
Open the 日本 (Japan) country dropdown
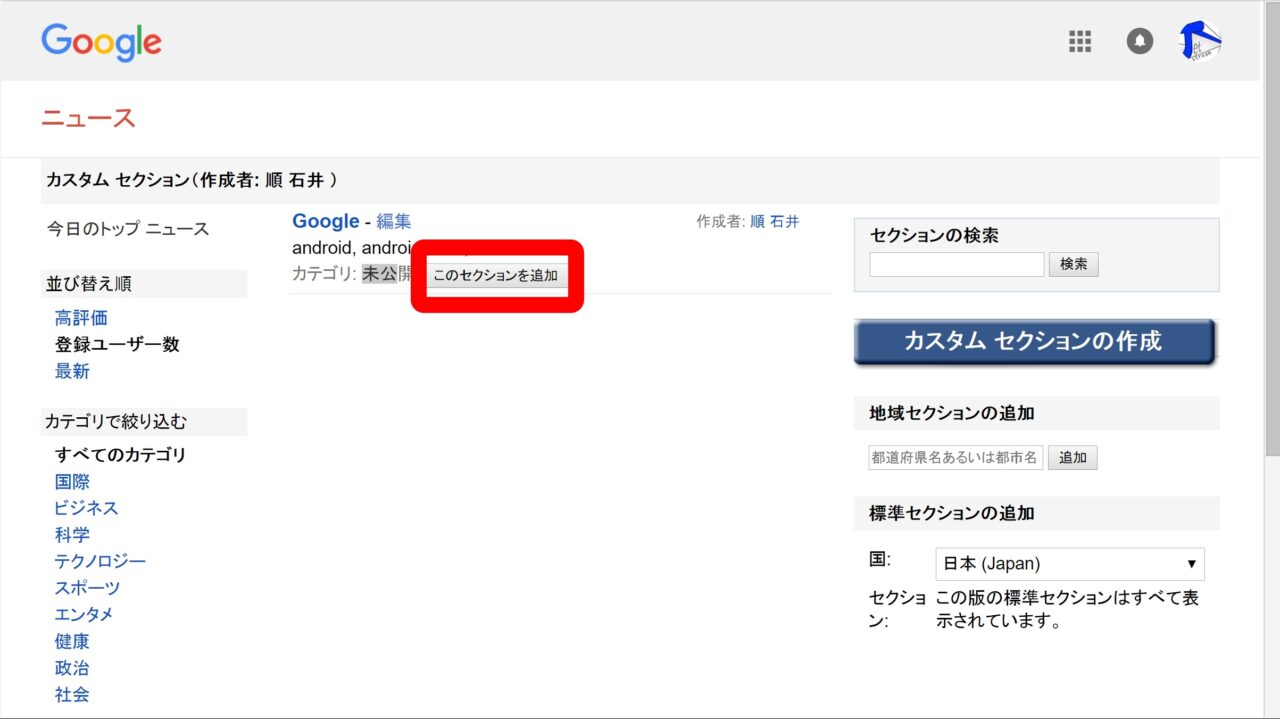click(1069, 564)
